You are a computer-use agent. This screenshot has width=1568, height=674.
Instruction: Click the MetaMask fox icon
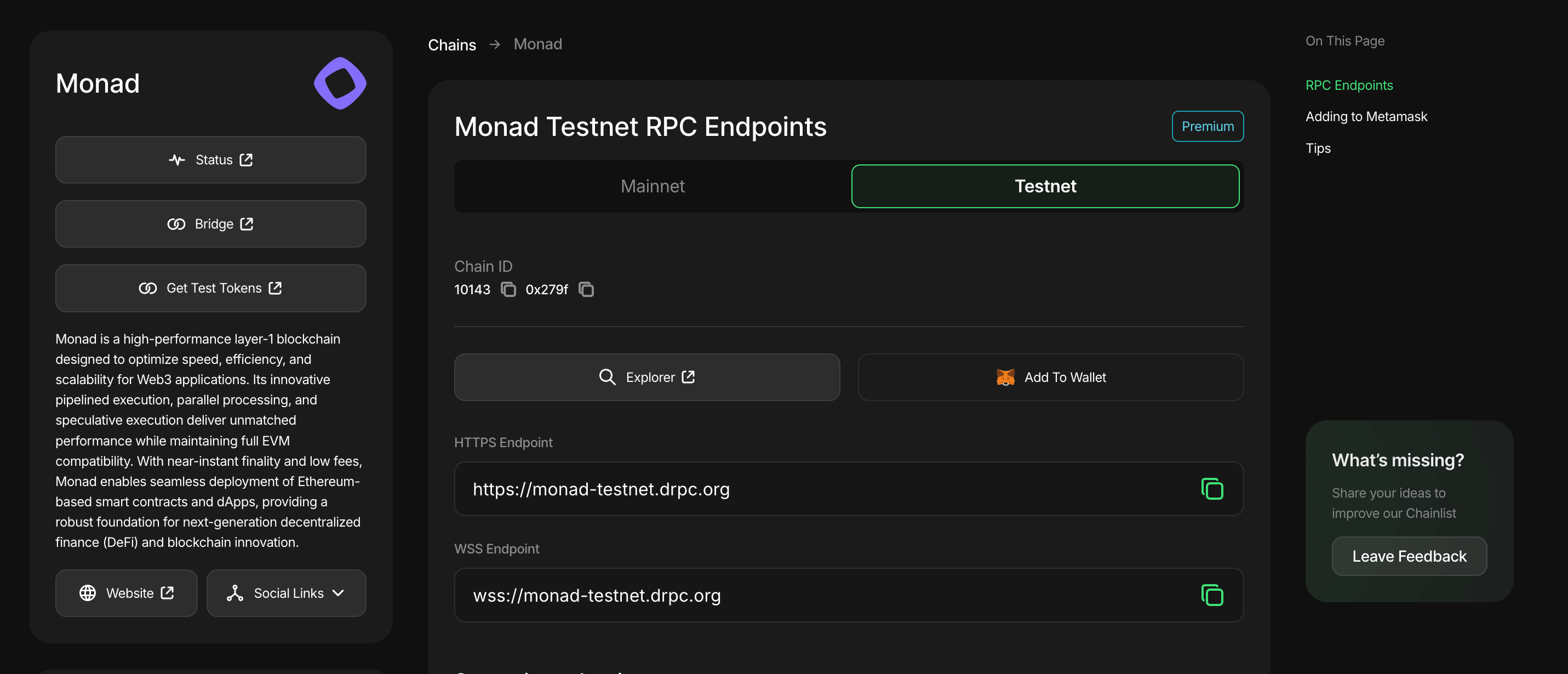1005,377
